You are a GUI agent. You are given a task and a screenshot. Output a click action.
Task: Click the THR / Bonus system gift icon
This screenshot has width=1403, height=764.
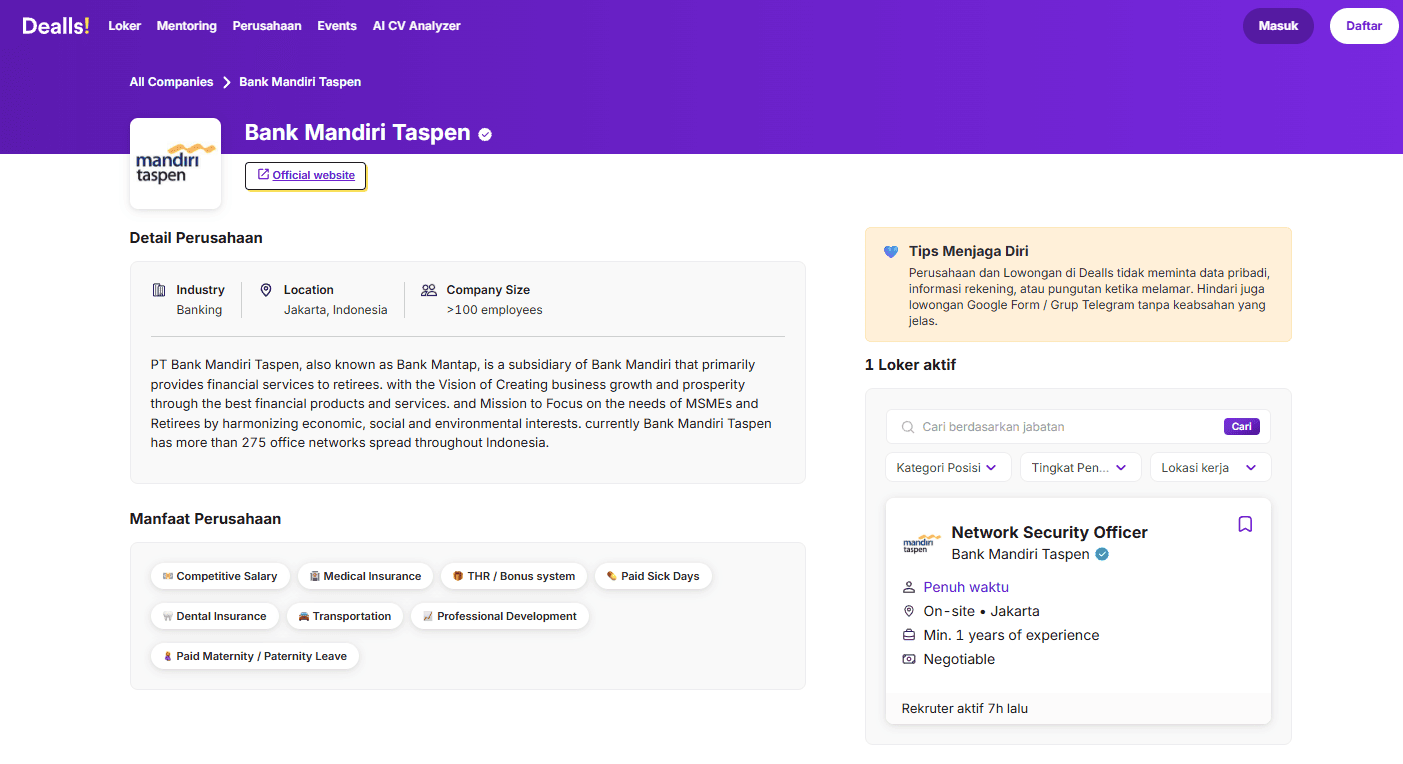tap(458, 576)
